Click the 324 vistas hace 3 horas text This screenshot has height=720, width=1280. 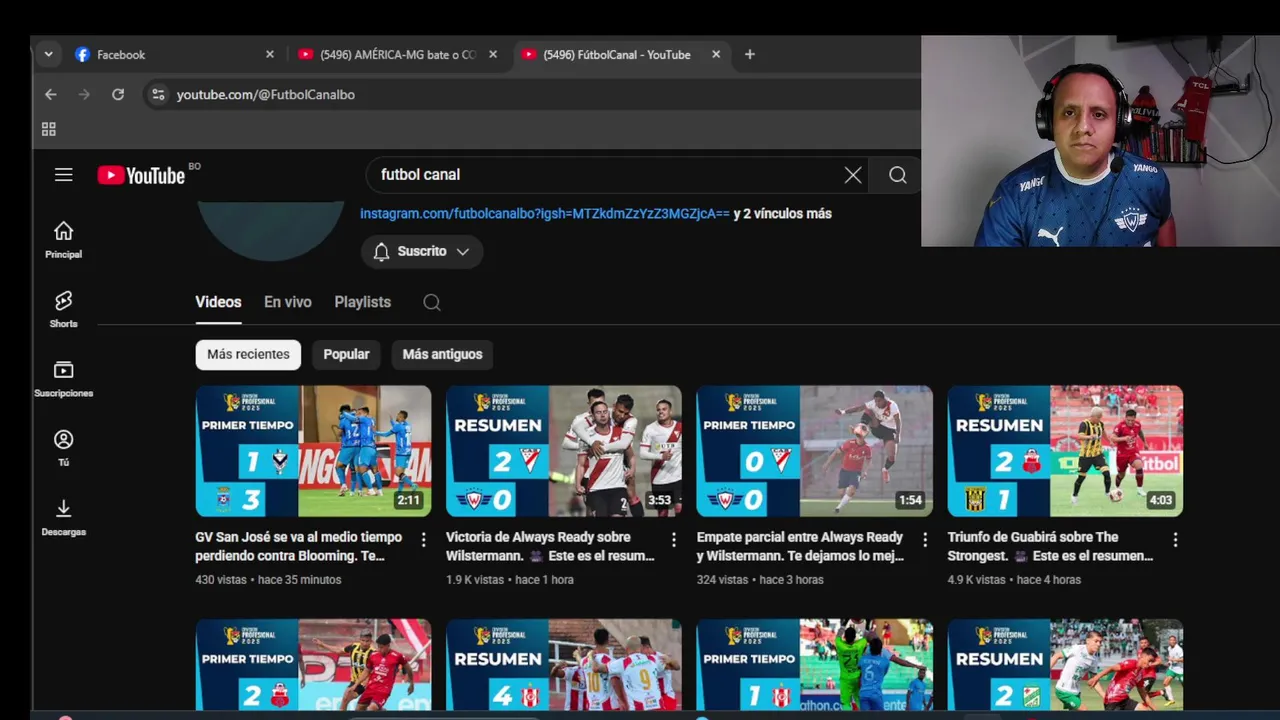[760, 580]
